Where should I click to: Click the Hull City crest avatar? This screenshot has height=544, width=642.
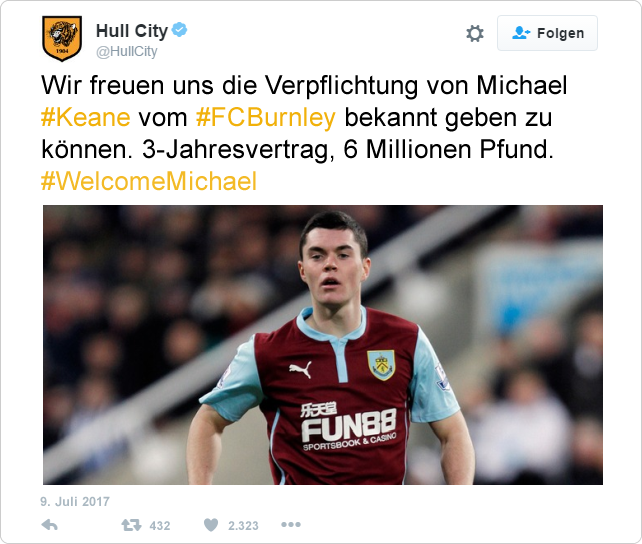(62, 38)
